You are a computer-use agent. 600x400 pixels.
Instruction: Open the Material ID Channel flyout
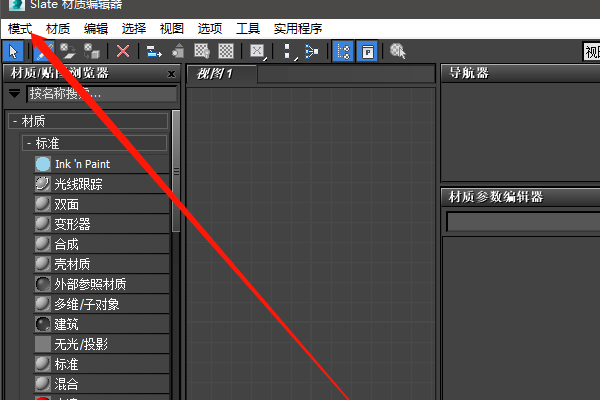[x=258, y=51]
